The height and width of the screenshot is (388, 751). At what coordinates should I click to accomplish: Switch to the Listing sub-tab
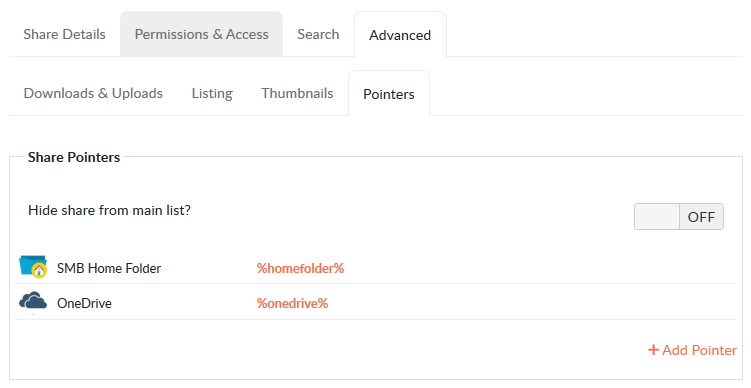(212, 93)
